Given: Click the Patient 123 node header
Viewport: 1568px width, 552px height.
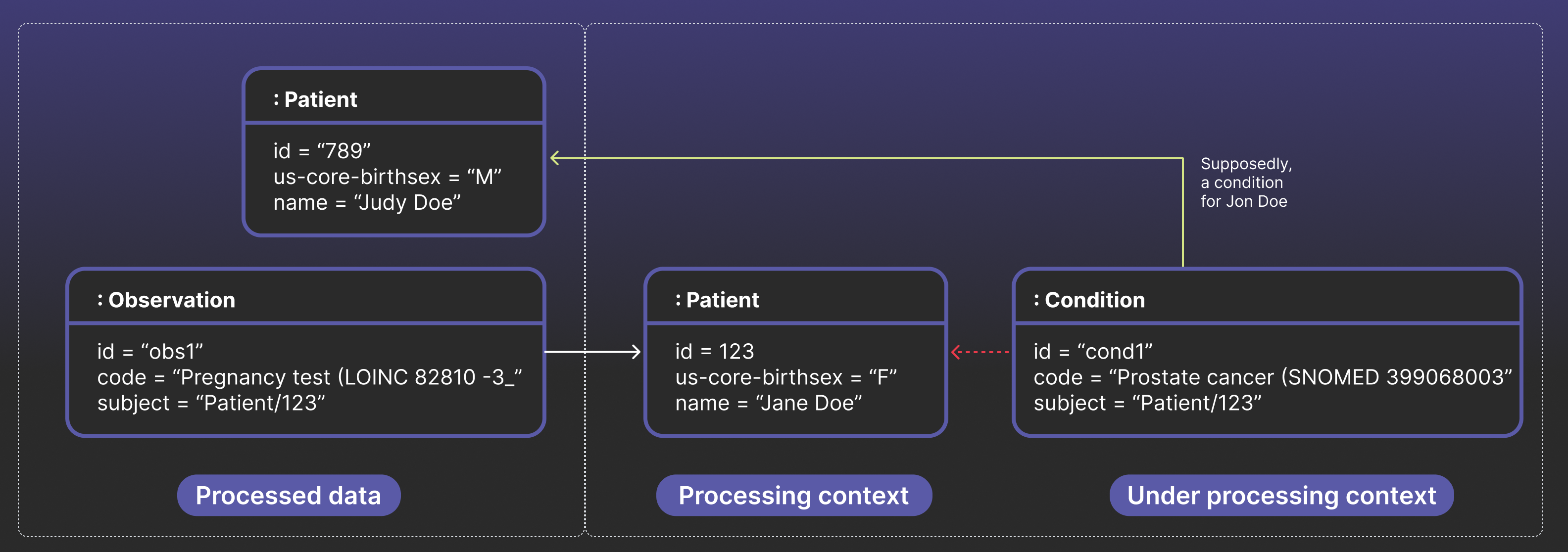Looking at the screenshot, I should [718, 299].
